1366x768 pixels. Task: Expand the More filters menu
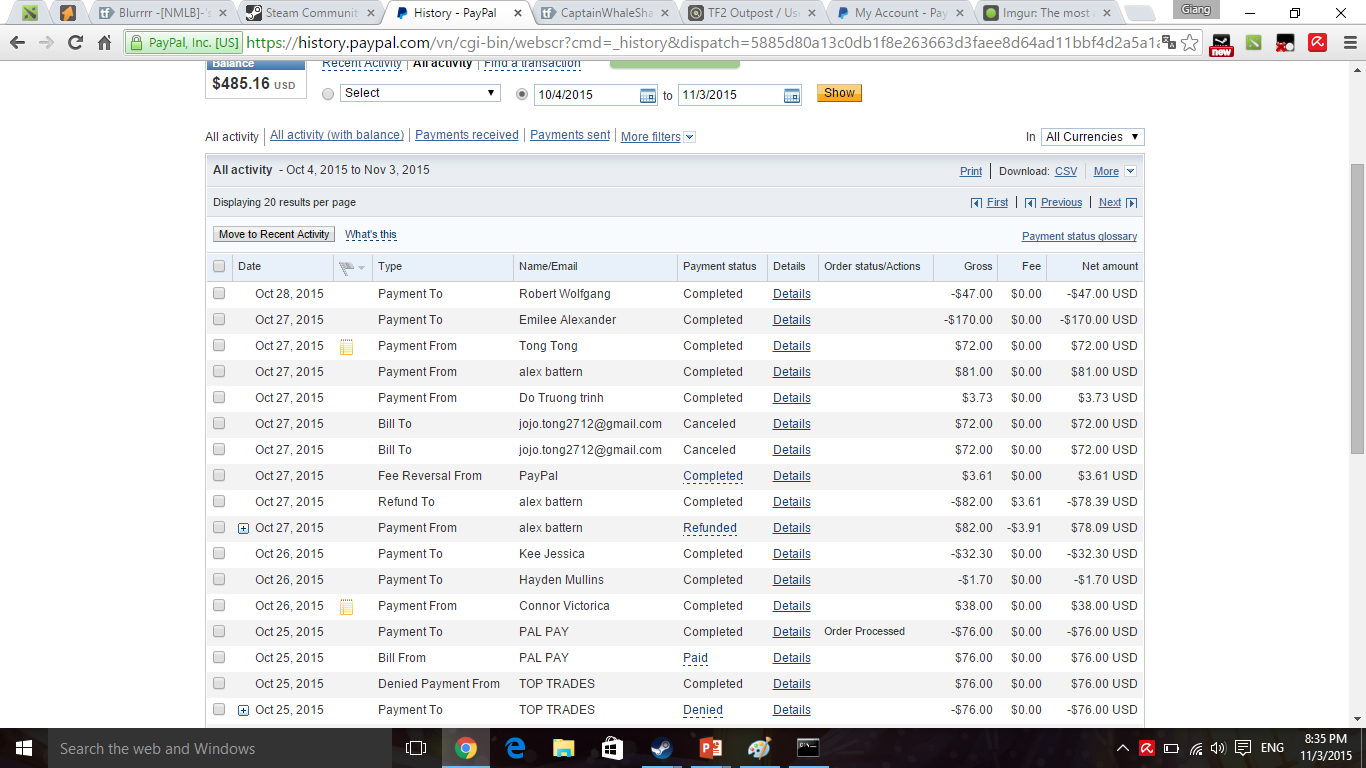tap(657, 137)
